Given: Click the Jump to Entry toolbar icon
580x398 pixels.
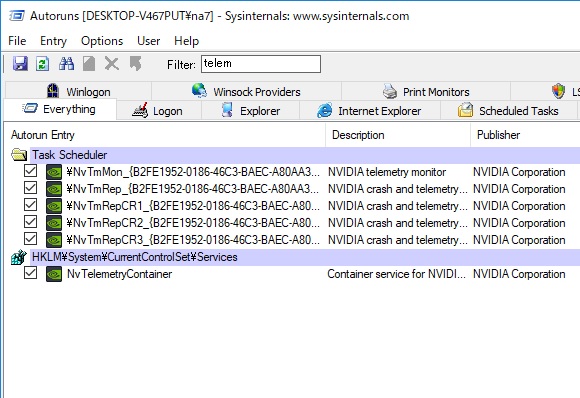Looking at the screenshot, I should 135,64.
